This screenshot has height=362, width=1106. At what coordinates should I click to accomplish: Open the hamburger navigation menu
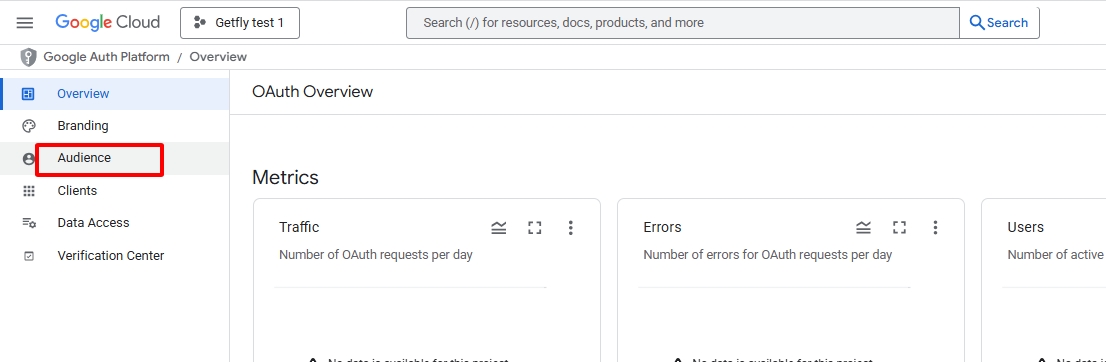(x=25, y=23)
